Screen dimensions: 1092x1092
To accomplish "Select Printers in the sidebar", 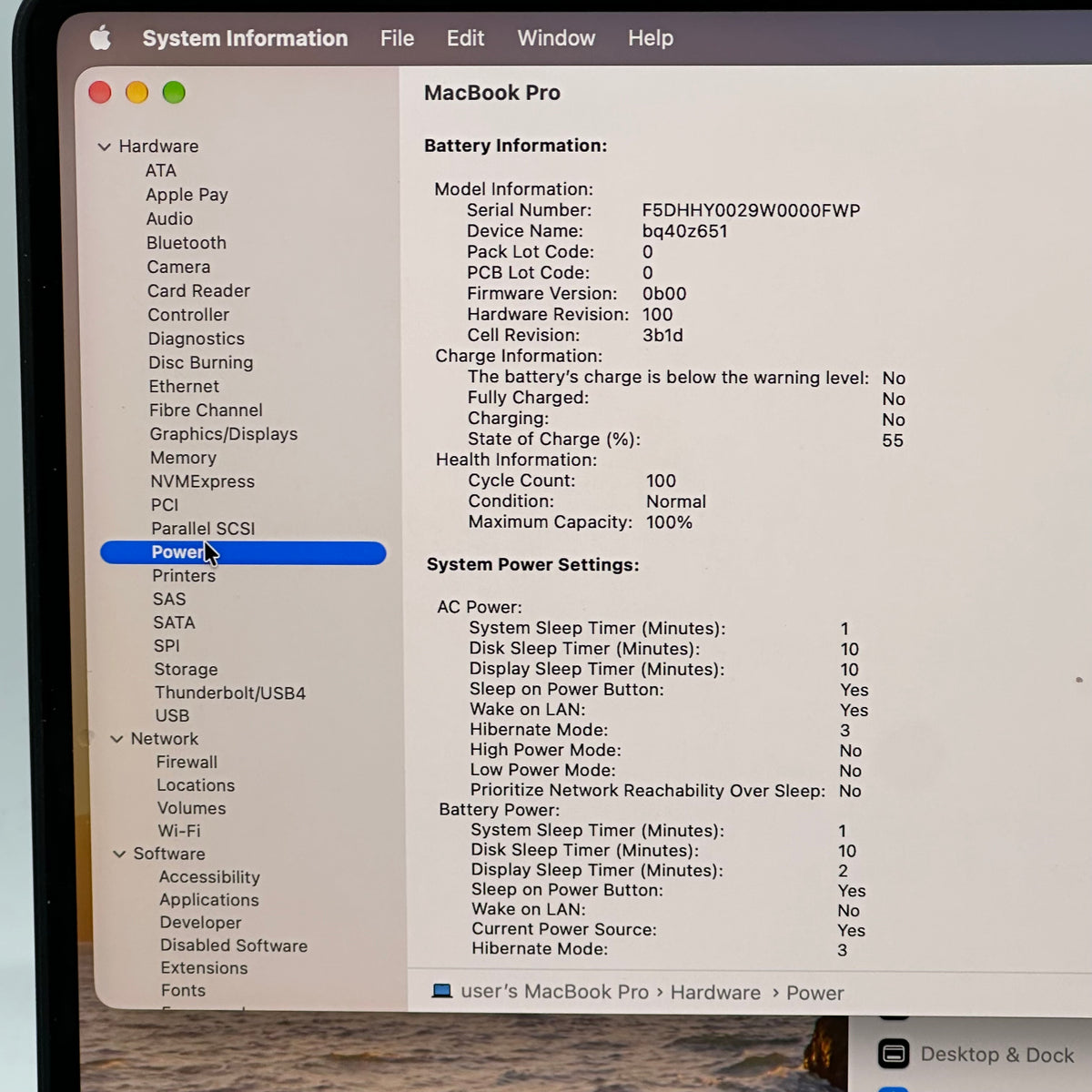I will point(184,576).
